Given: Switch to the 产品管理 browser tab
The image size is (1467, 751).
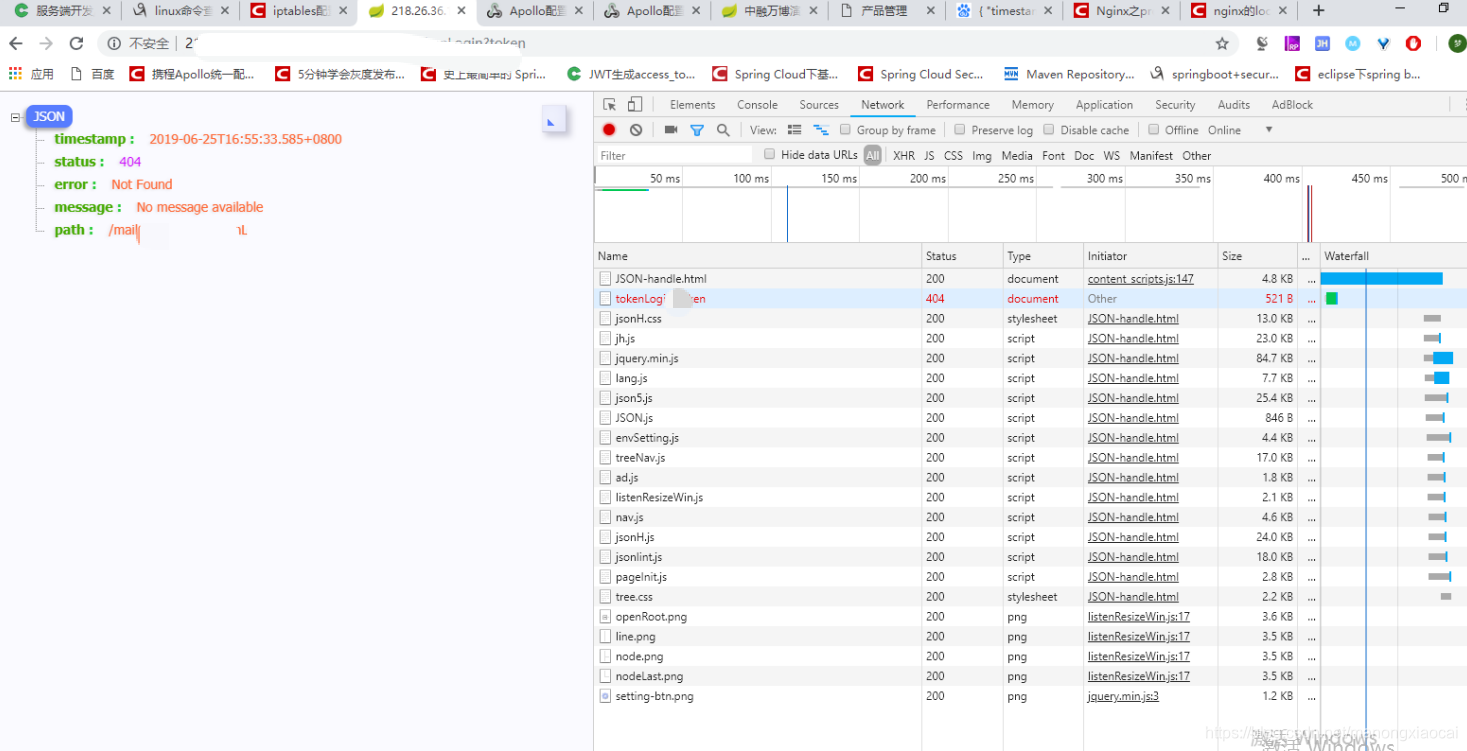Looking at the screenshot, I should coord(884,11).
